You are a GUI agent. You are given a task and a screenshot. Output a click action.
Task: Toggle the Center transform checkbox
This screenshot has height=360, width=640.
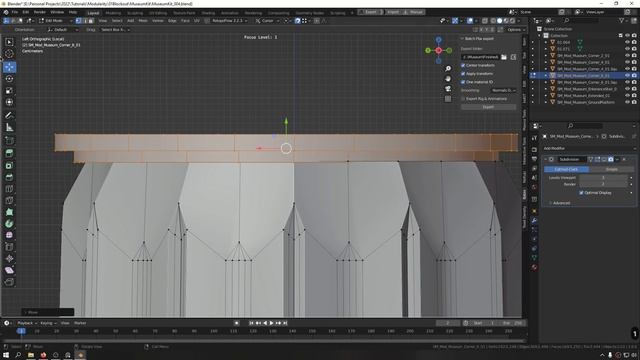pos(463,65)
